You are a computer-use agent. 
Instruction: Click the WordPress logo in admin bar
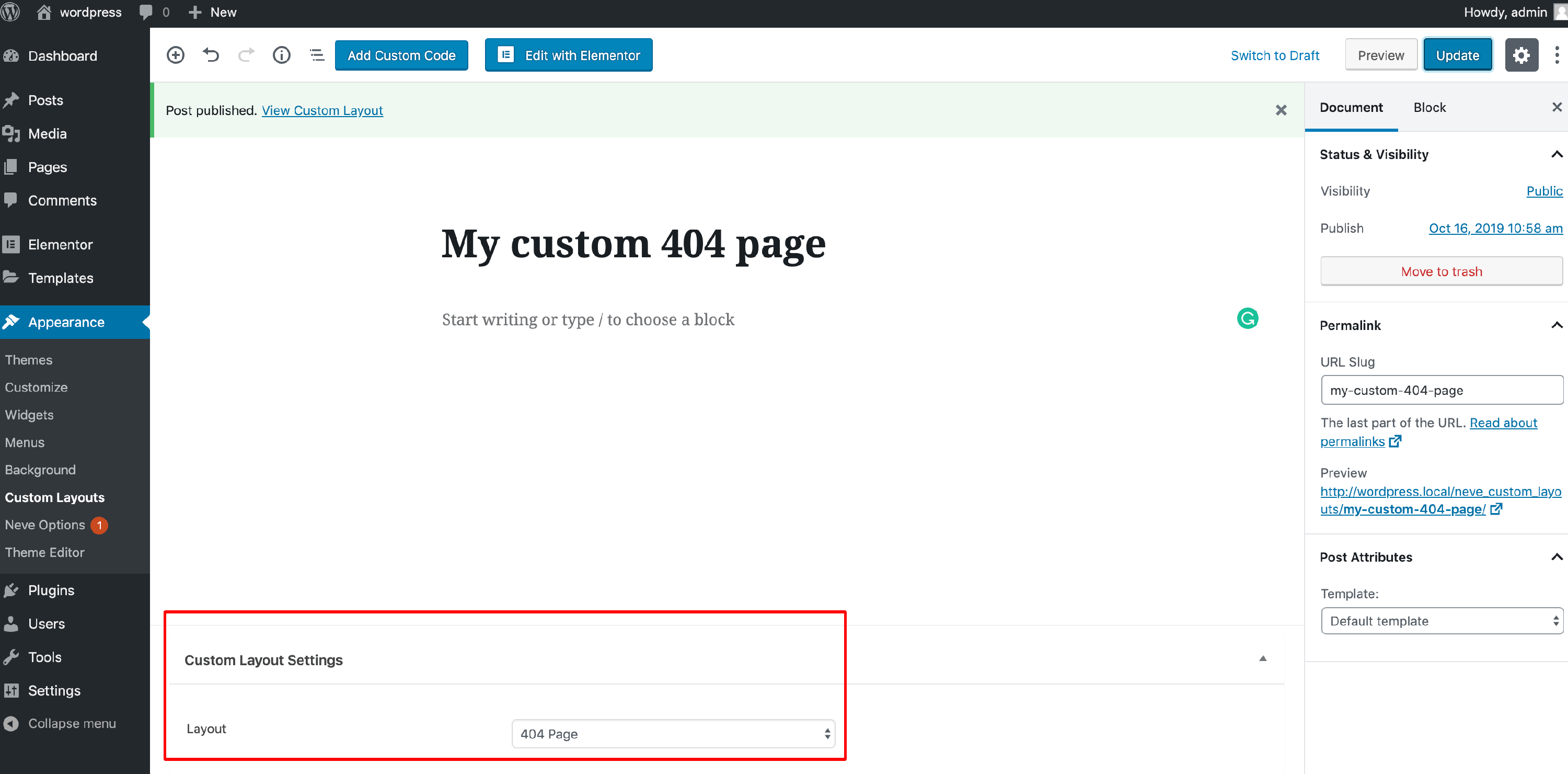pos(10,12)
